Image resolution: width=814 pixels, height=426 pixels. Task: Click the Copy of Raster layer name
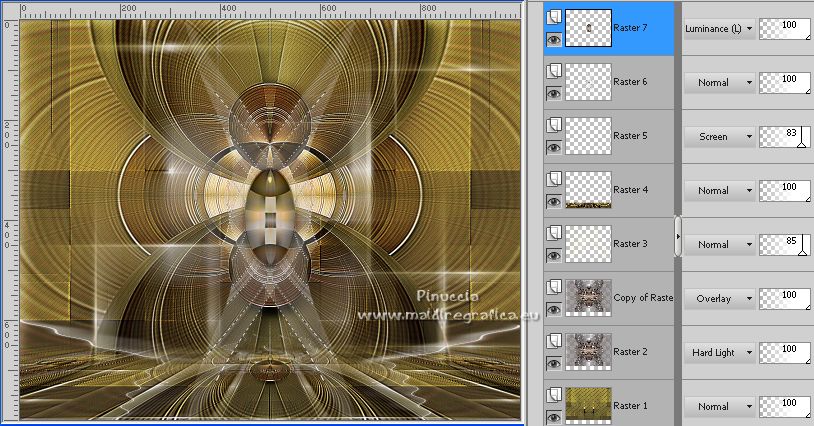pos(643,298)
